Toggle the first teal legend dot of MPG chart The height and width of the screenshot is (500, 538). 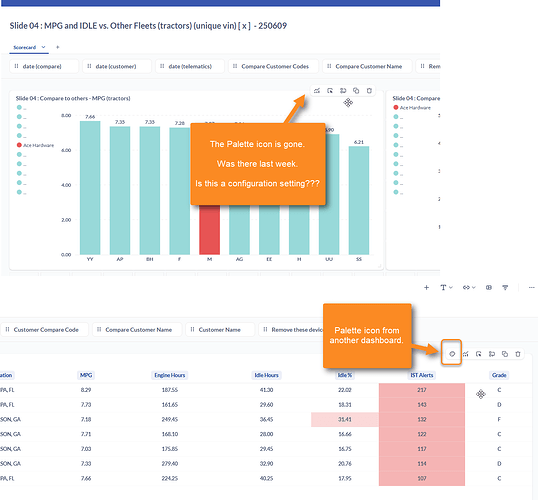click(x=19, y=107)
